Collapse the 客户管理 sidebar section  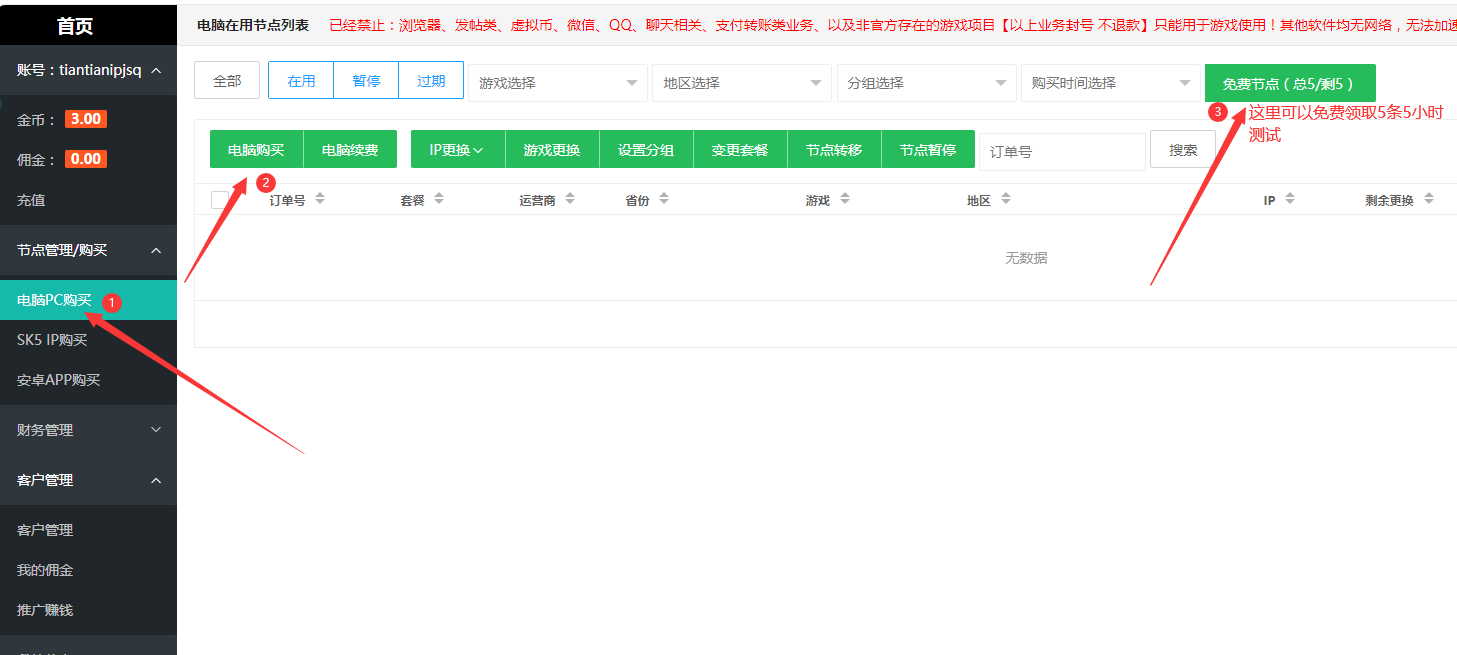click(88, 479)
